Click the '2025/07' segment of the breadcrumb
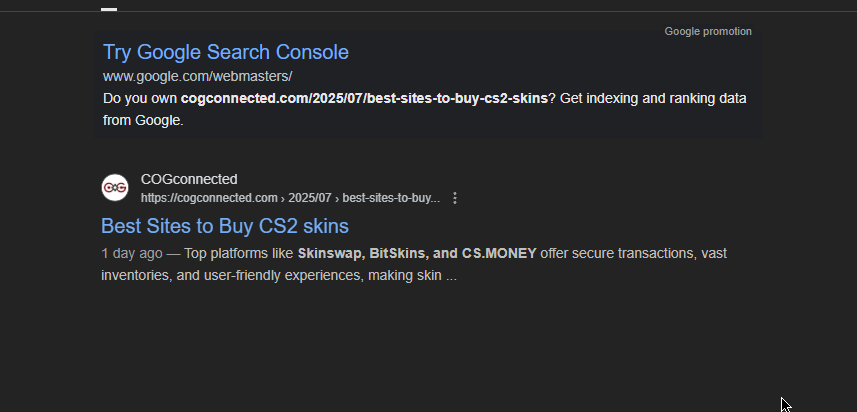The height and width of the screenshot is (412, 857). [x=309, y=198]
